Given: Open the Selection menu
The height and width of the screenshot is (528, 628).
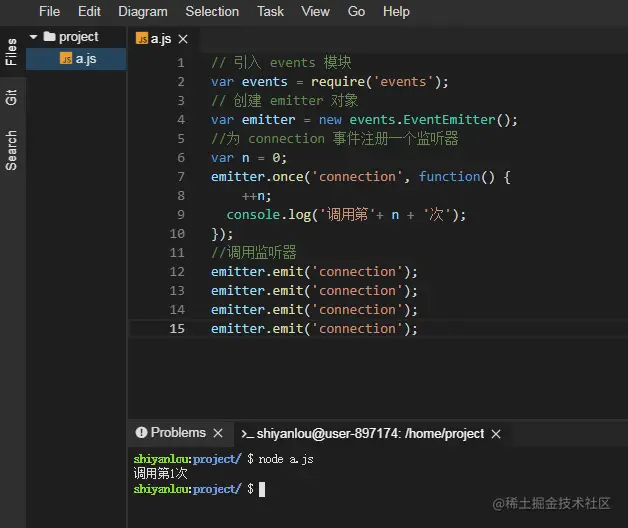Looking at the screenshot, I should point(212,11).
